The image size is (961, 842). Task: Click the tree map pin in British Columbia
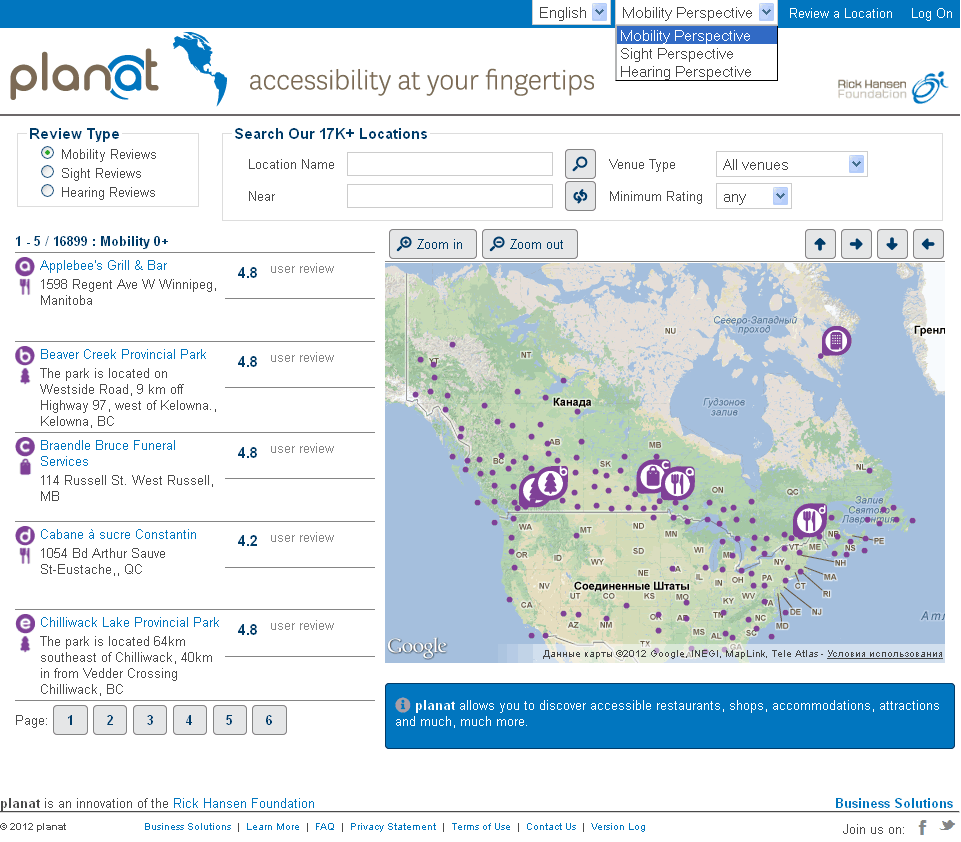pyautogui.click(x=550, y=483)
